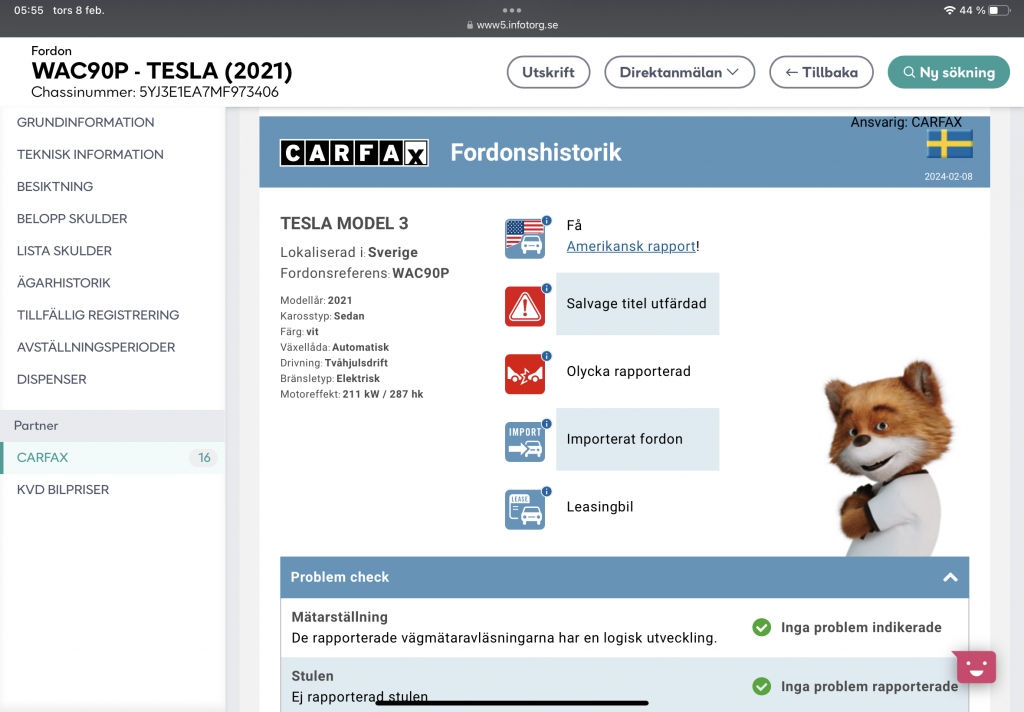Click the Lease car icon

[x=524, y=510]
